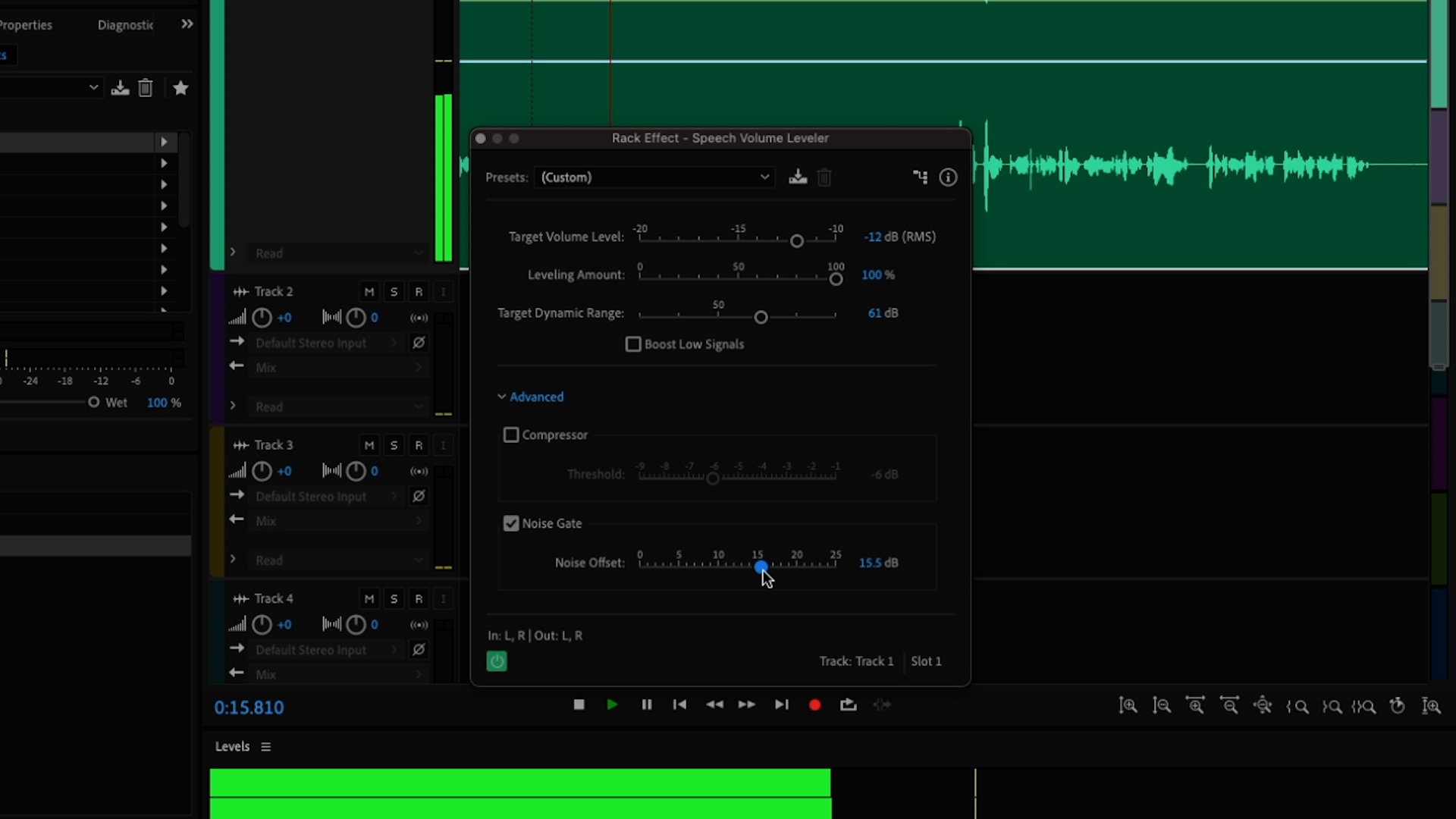Screen dimensions: 1456x819
Task: Start recording with the record button
Action: 814,704
